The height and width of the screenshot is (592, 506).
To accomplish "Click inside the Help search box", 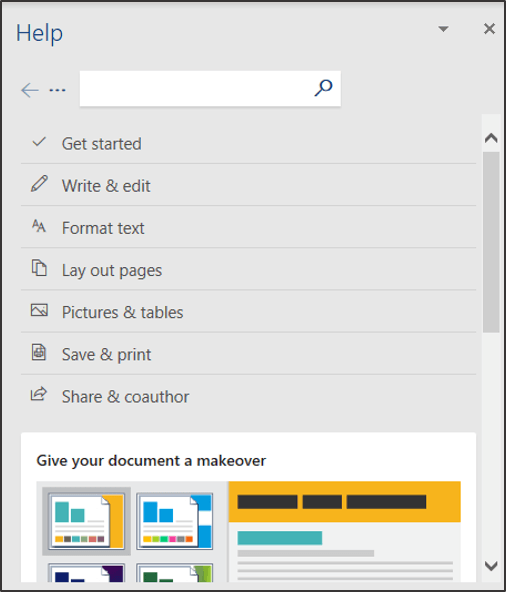I will coord(196,88).
